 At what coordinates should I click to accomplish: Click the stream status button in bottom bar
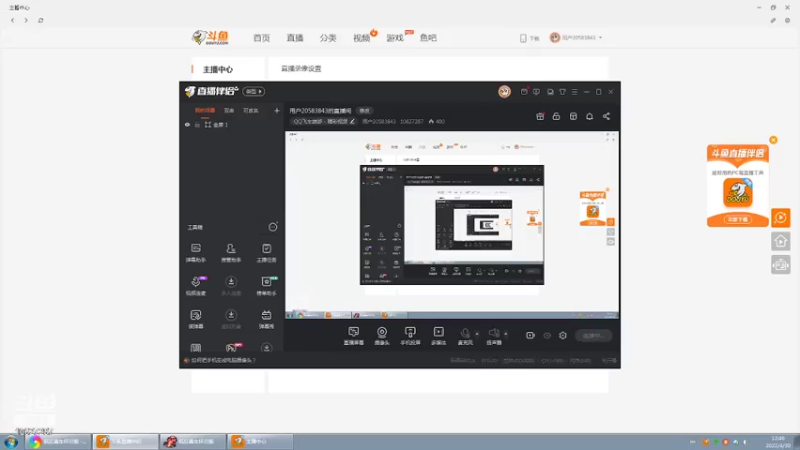593,336
